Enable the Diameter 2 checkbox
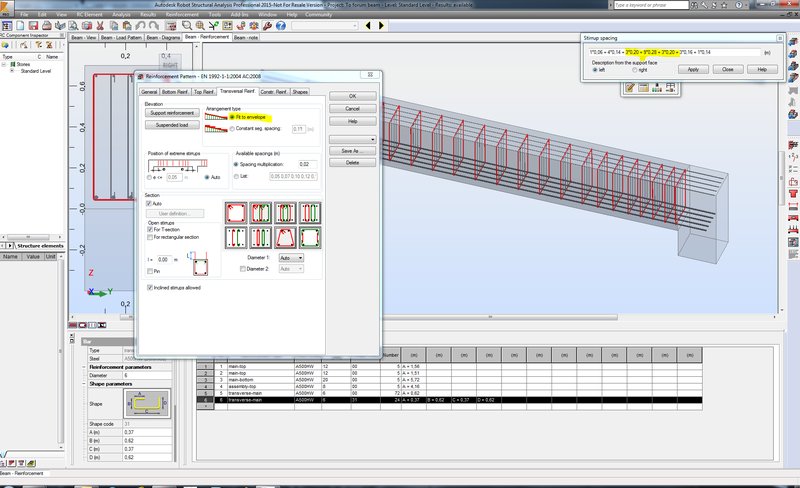Image resolution: width=800 pixels, height=488 pixels. (x=242, y=269)
